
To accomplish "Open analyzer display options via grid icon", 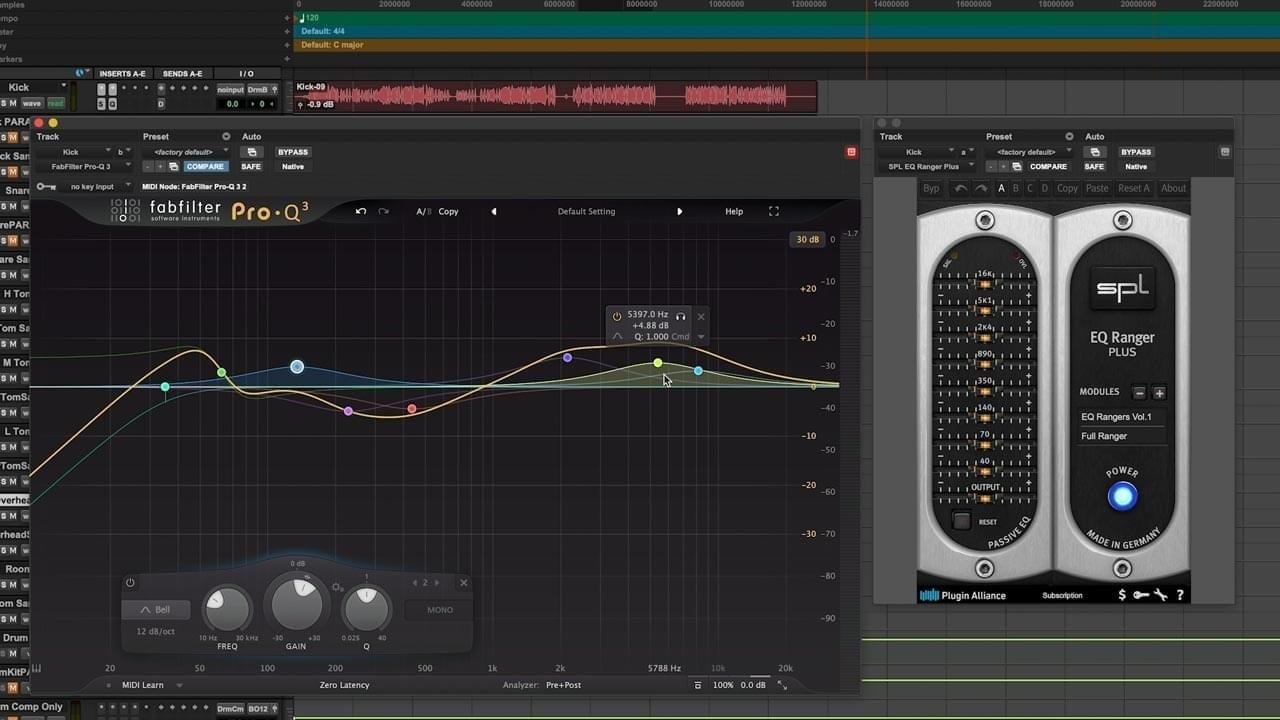I will click(697, 685).
